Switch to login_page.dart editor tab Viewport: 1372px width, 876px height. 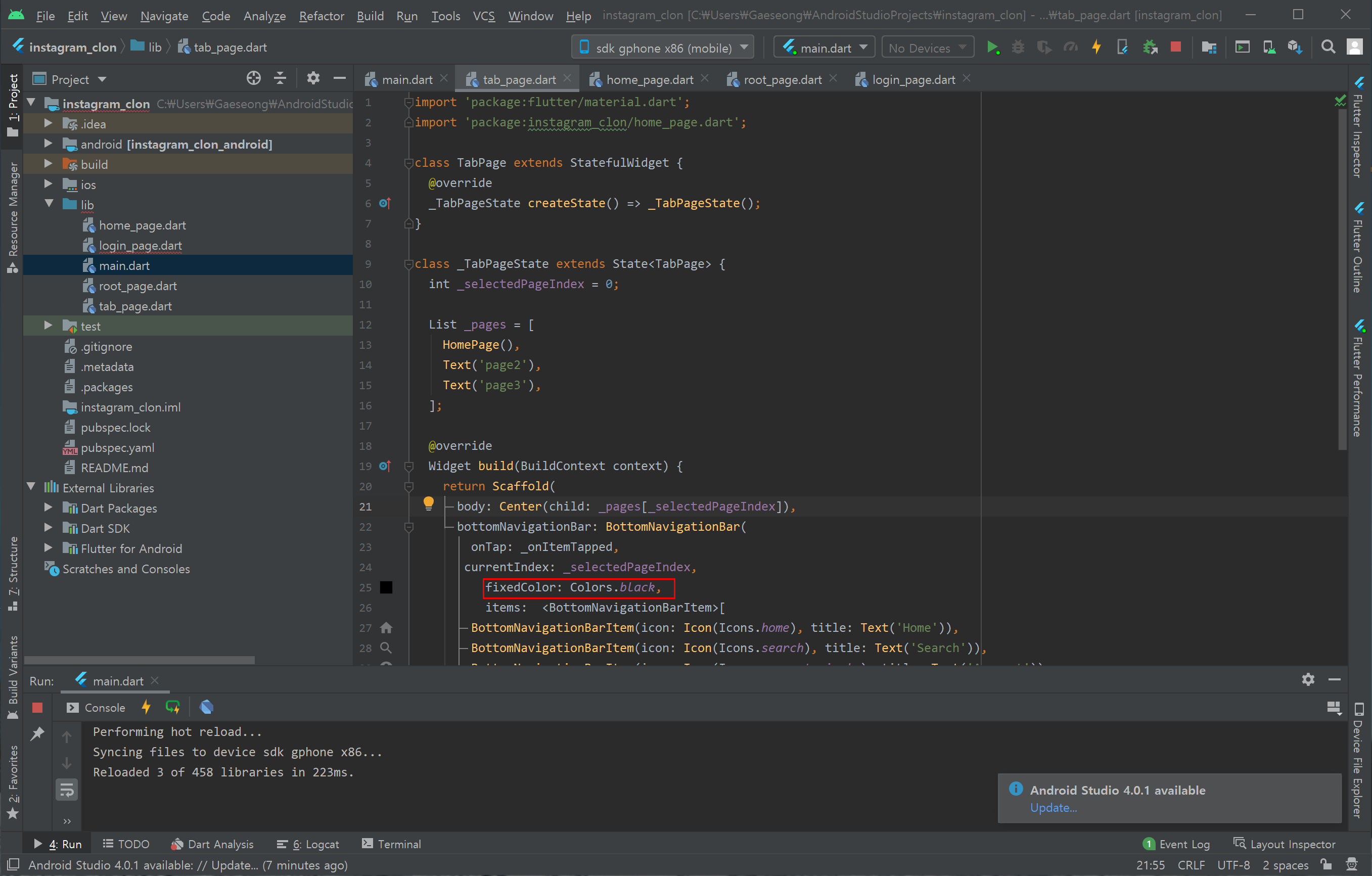(x=913, y=79)
